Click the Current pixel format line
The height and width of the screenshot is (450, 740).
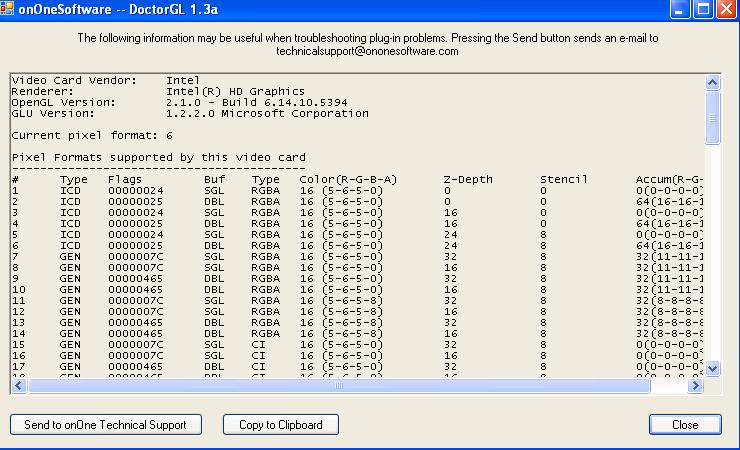point(92,135)
